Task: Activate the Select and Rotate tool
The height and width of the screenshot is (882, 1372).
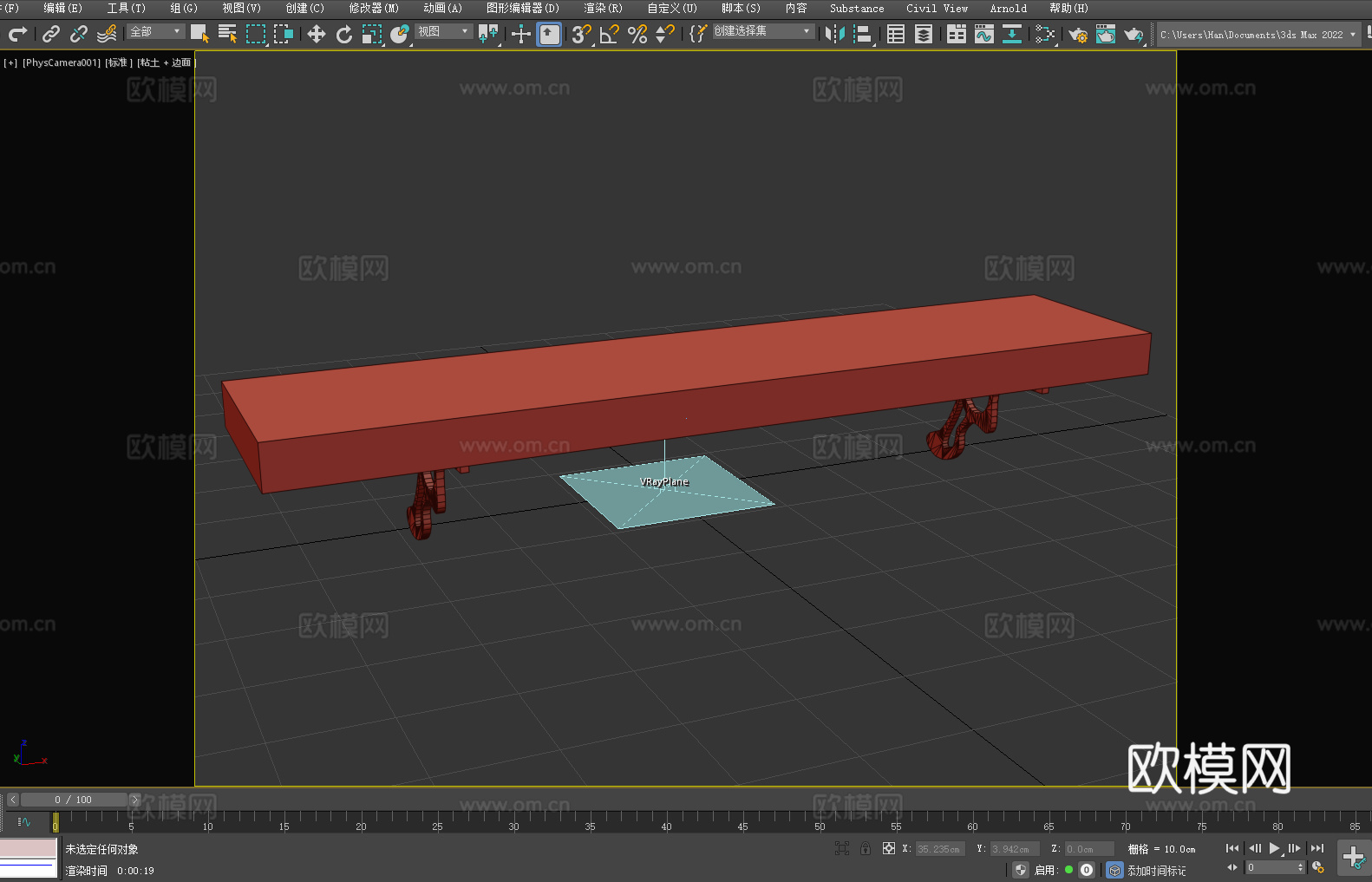Action: (344, 34)
